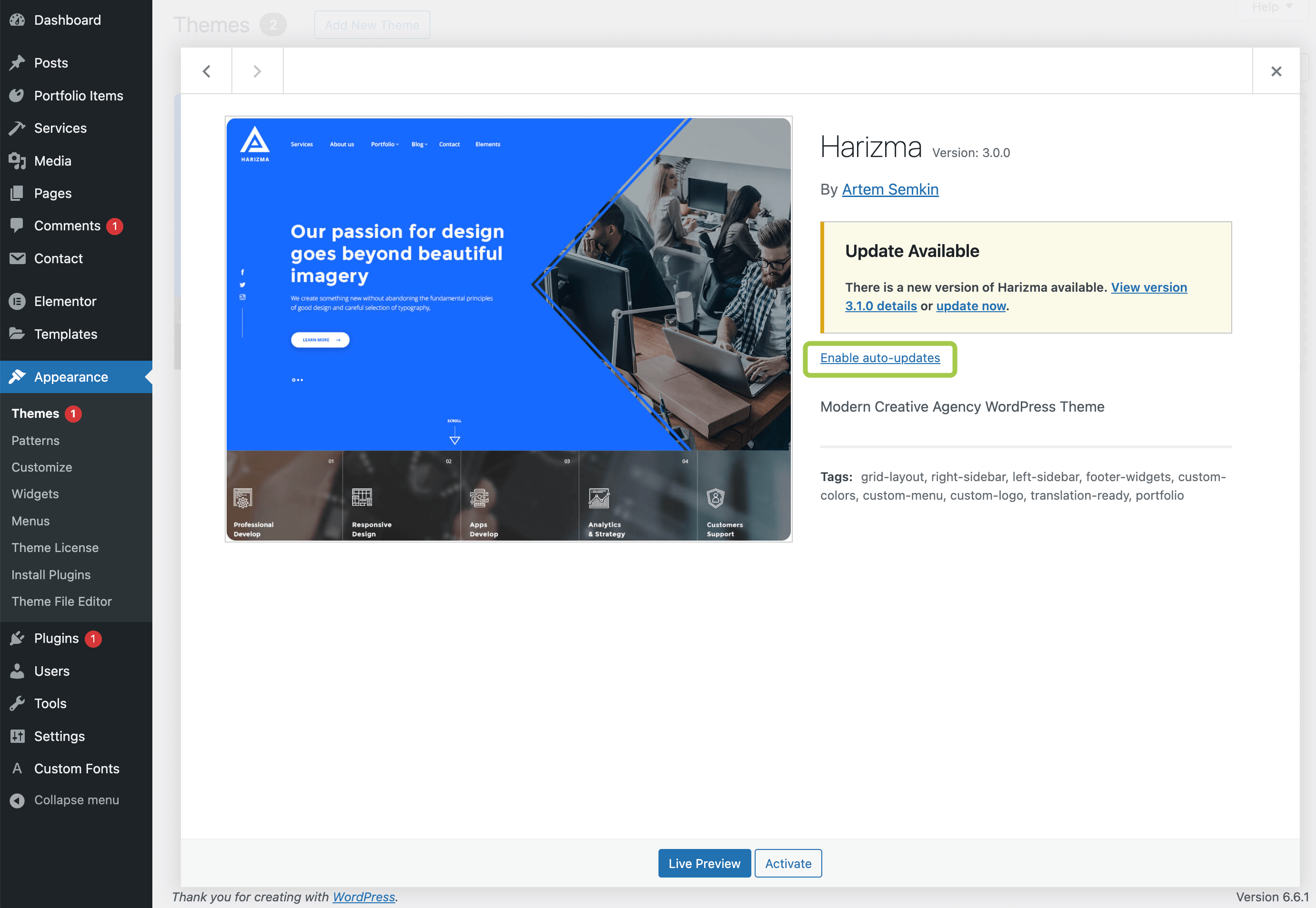
Task: Click the Harizma theme screenshot
Action: [508, 329]
